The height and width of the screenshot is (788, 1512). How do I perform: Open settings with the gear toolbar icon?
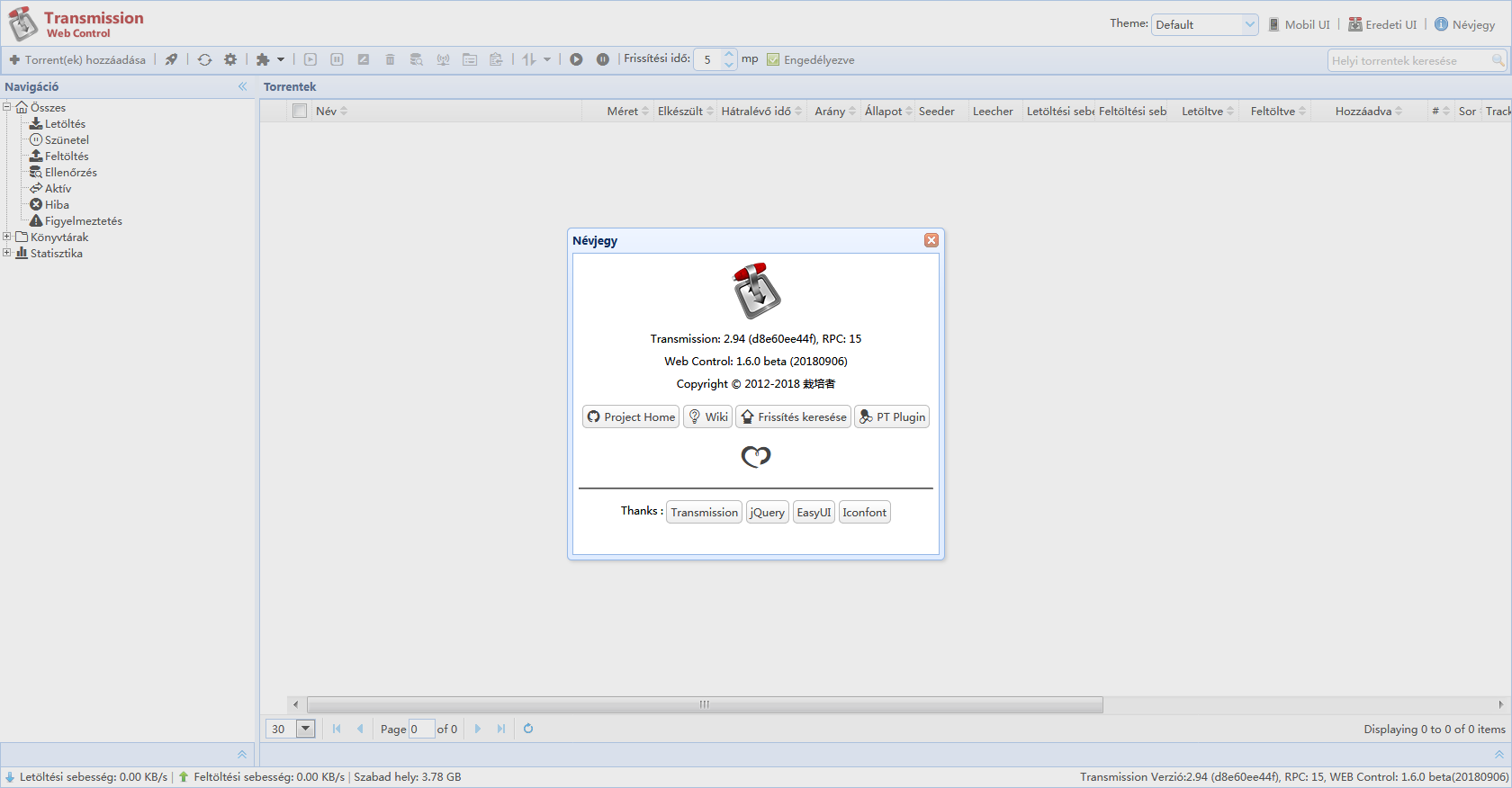pyautogui.click(x=230, y=59)
